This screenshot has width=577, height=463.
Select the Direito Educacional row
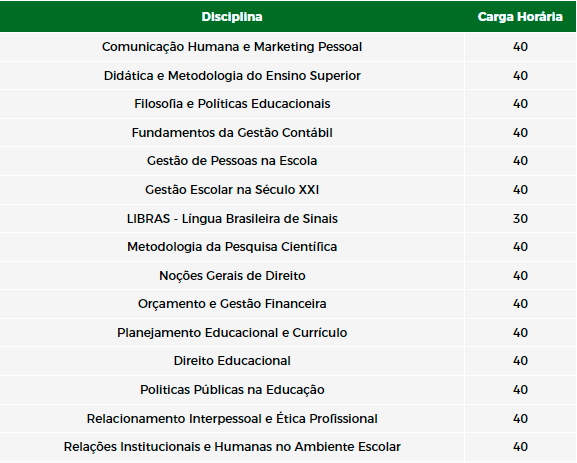point(288,361)
